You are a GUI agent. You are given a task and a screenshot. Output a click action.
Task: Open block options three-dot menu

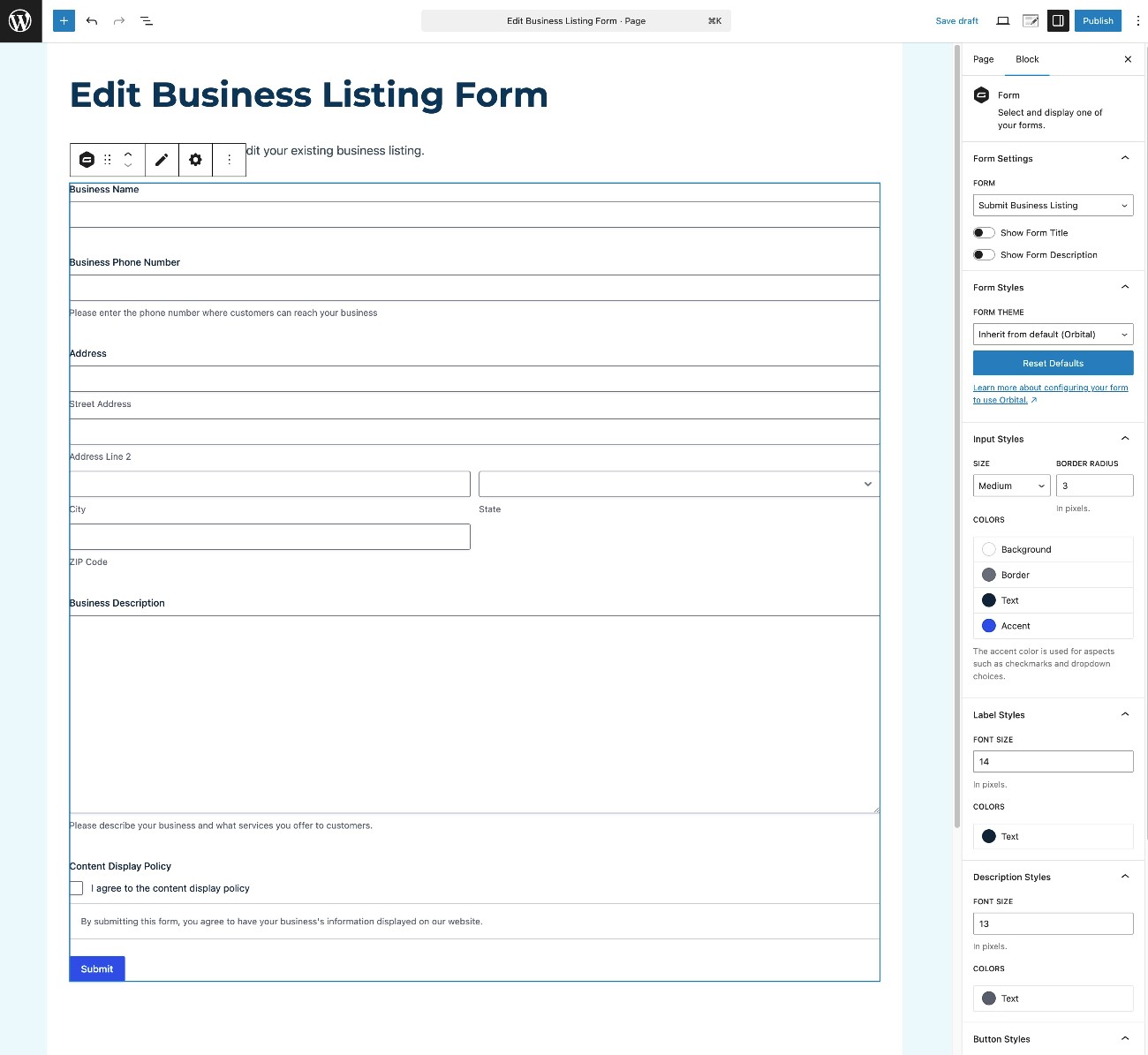coord(230,160)
